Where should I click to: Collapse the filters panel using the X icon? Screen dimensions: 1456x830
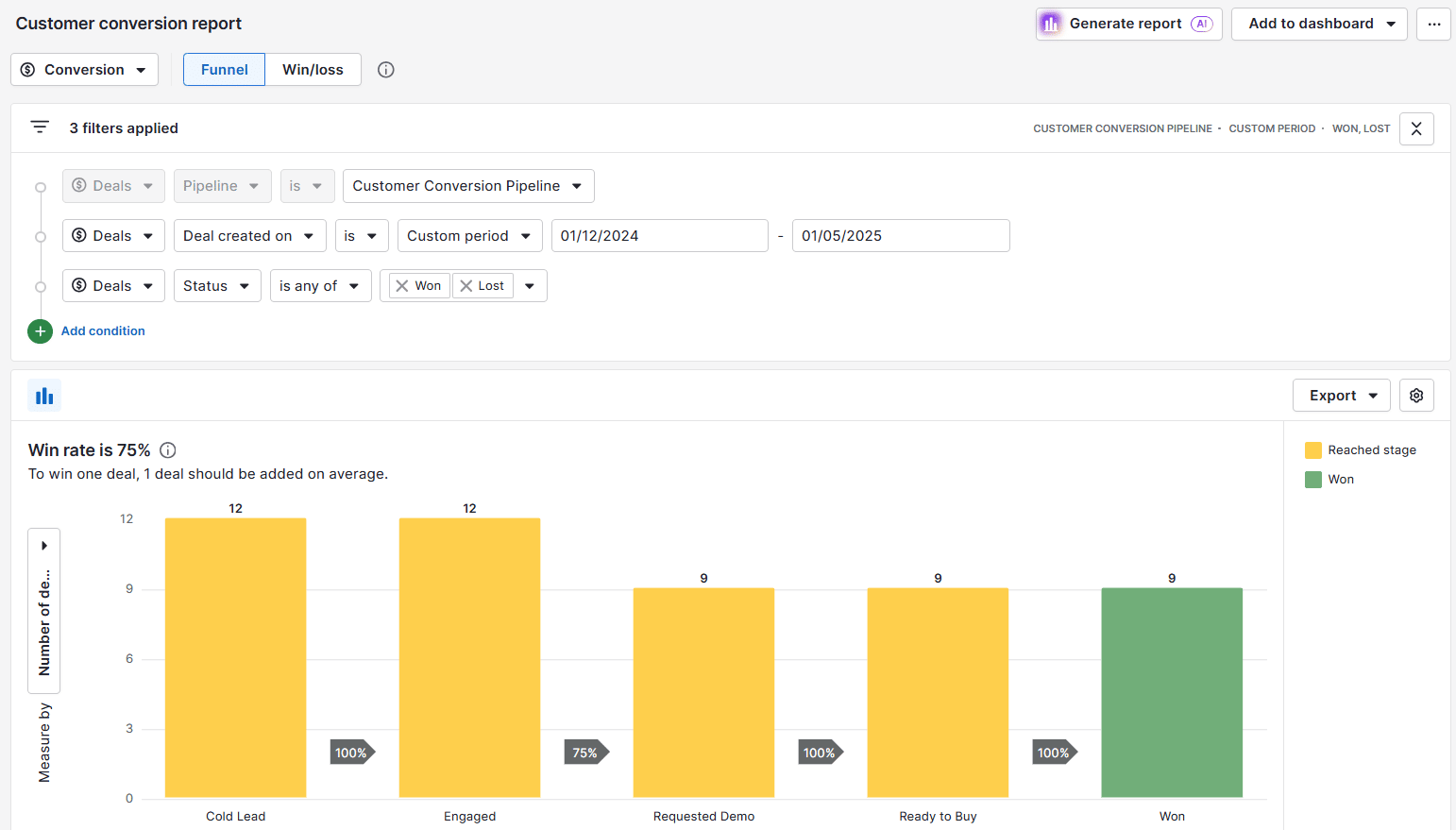click(x=1416, y=128)
